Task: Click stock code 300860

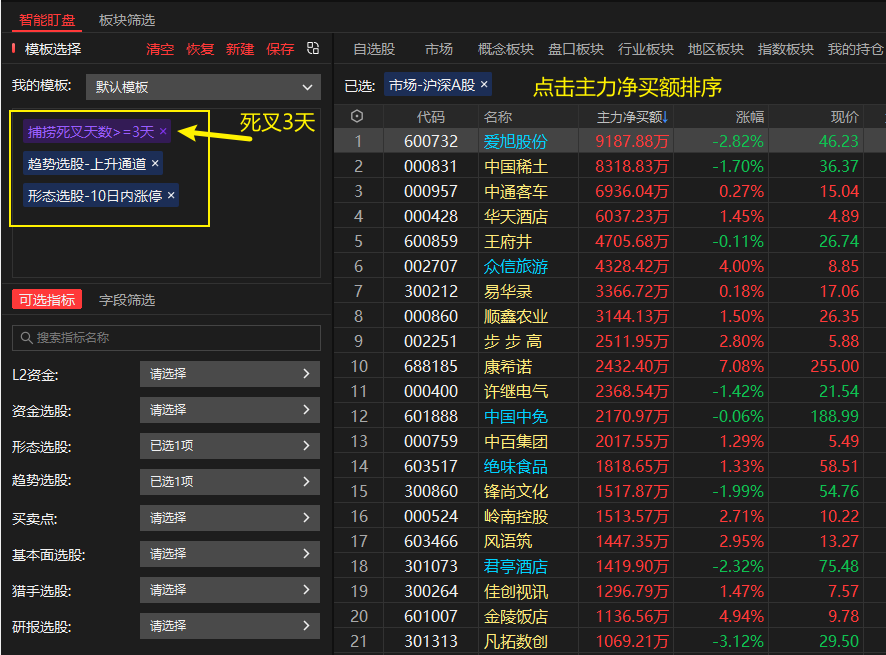Action: tap(431, 491)
